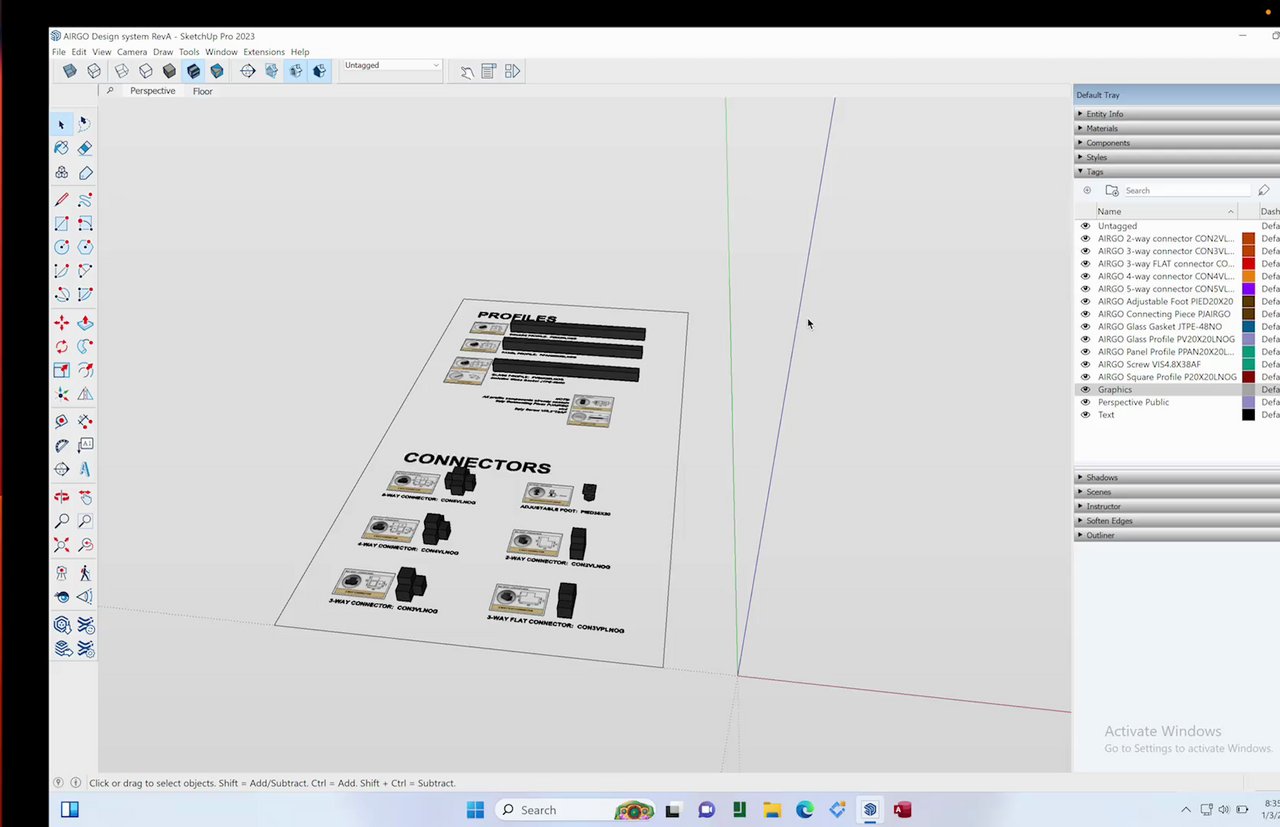The height and width of the screenshot is (827, 1280).
Task: Switch to the Floor scene tab
Action: click(x=203, y=91)
